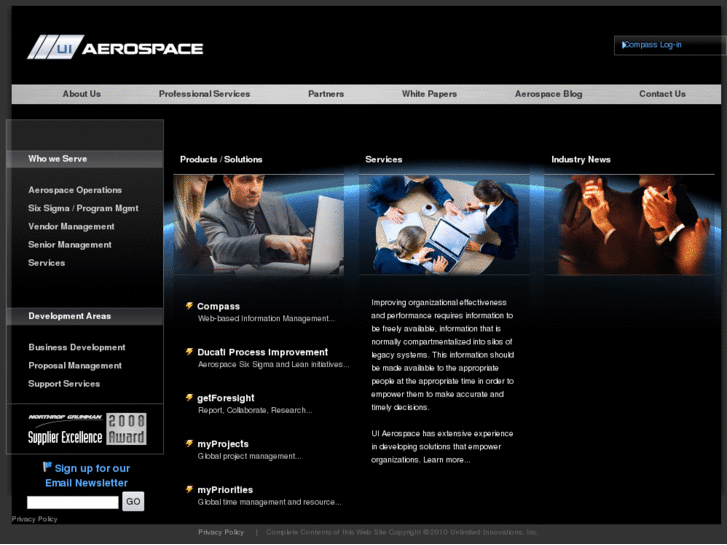
Task: Click the UI Aerospace logo
Action: pos(115,47)
